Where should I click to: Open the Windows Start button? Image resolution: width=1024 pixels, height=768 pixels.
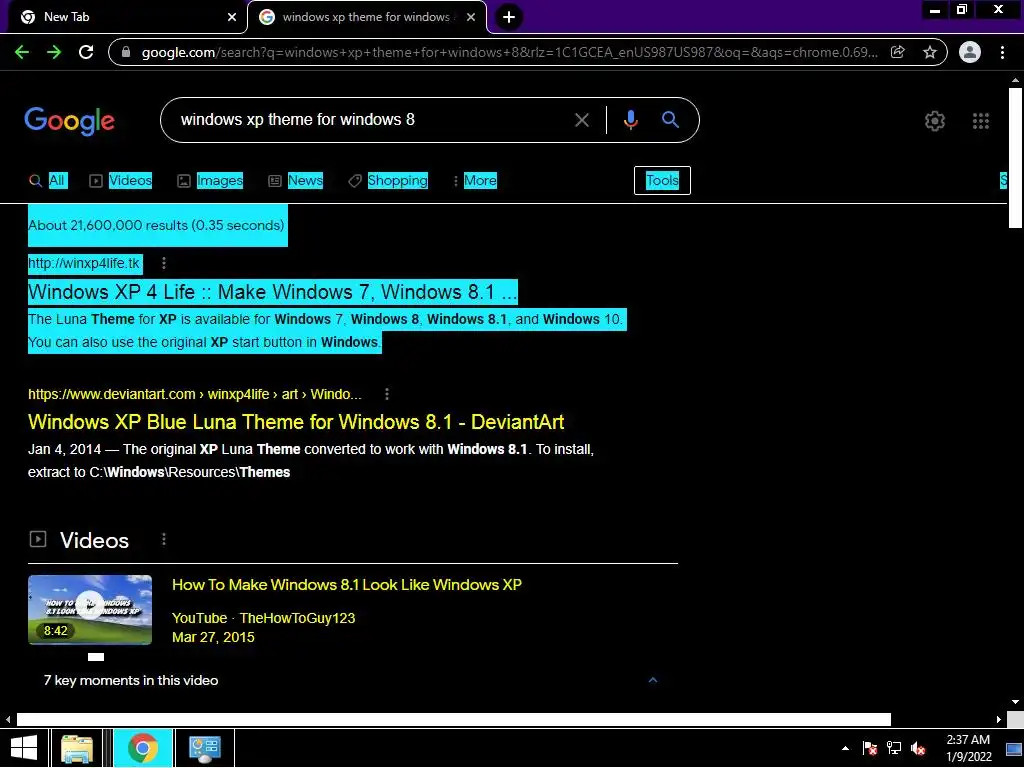pos(24,748)
